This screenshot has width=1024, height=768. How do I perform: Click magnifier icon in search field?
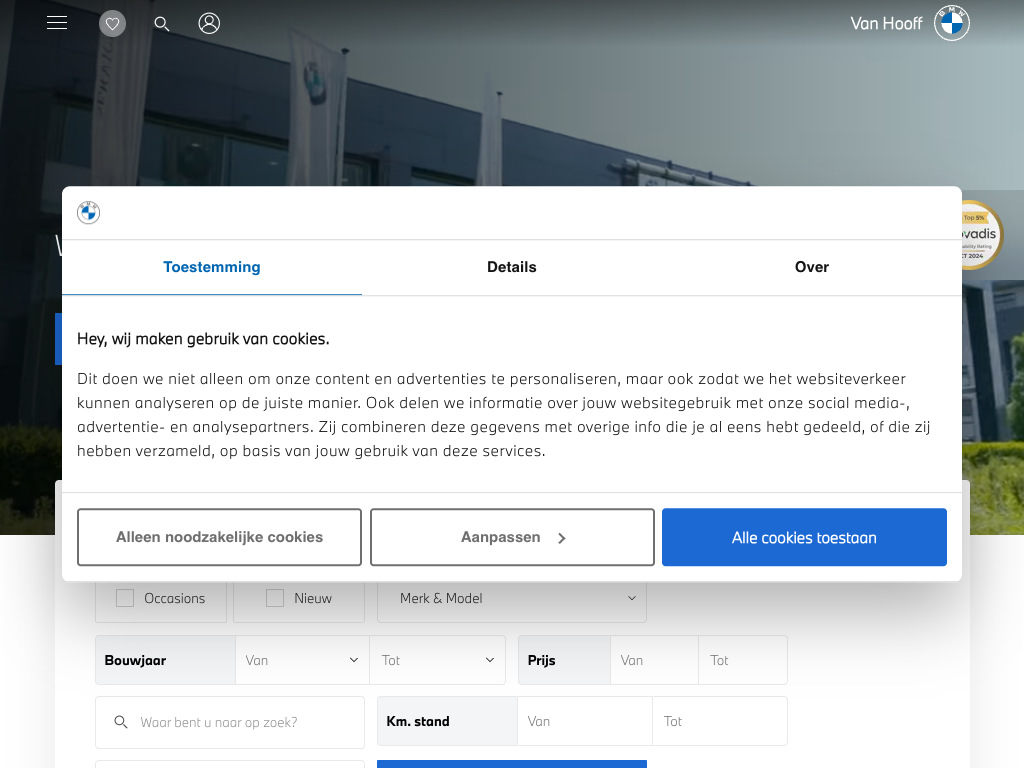(x=121, y=722)
